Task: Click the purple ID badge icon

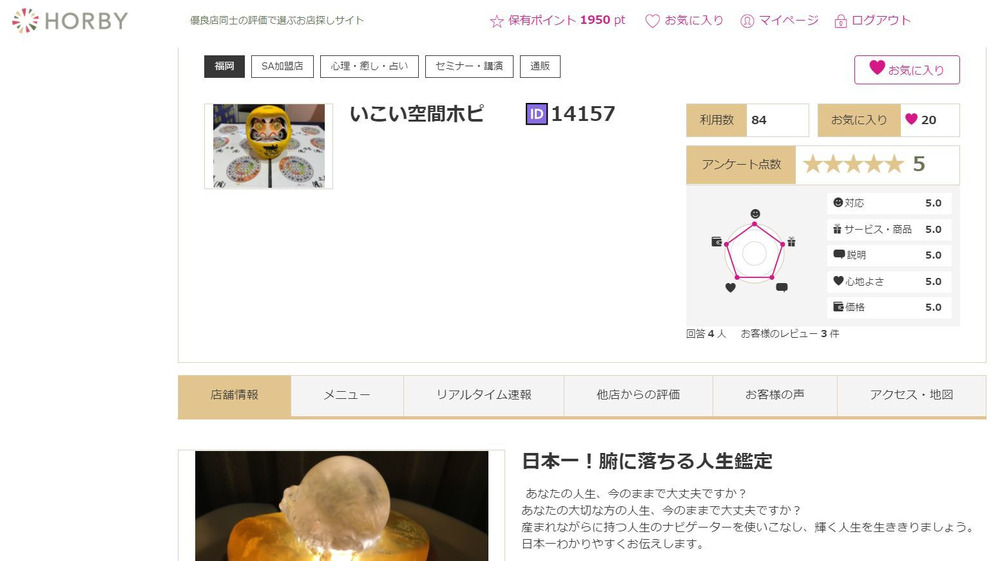Action: point(536,114)
